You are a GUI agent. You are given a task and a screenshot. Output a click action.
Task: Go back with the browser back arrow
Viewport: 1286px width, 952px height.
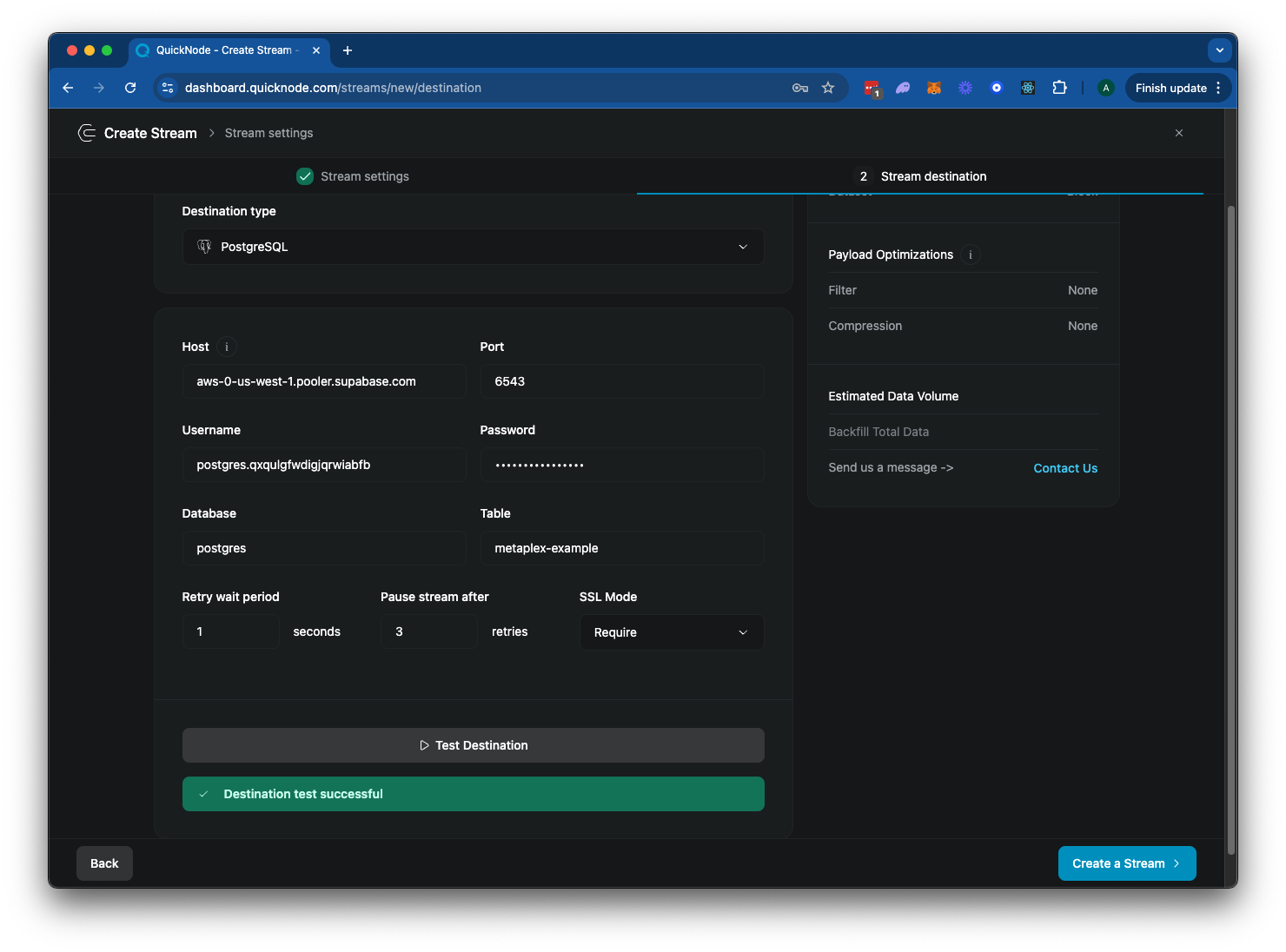coord(68,88)
